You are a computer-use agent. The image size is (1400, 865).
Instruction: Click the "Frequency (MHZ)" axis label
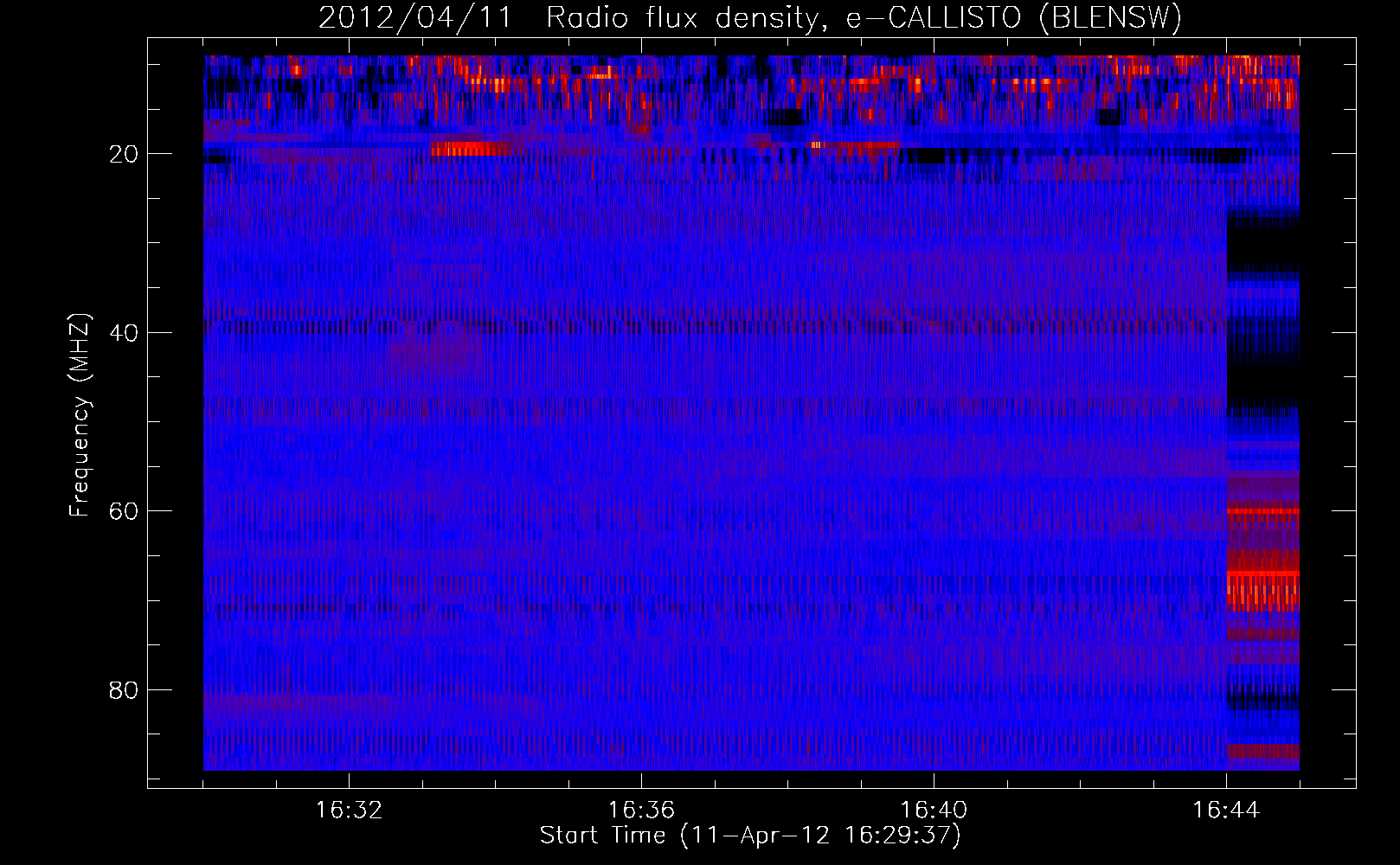click(80, 415)
